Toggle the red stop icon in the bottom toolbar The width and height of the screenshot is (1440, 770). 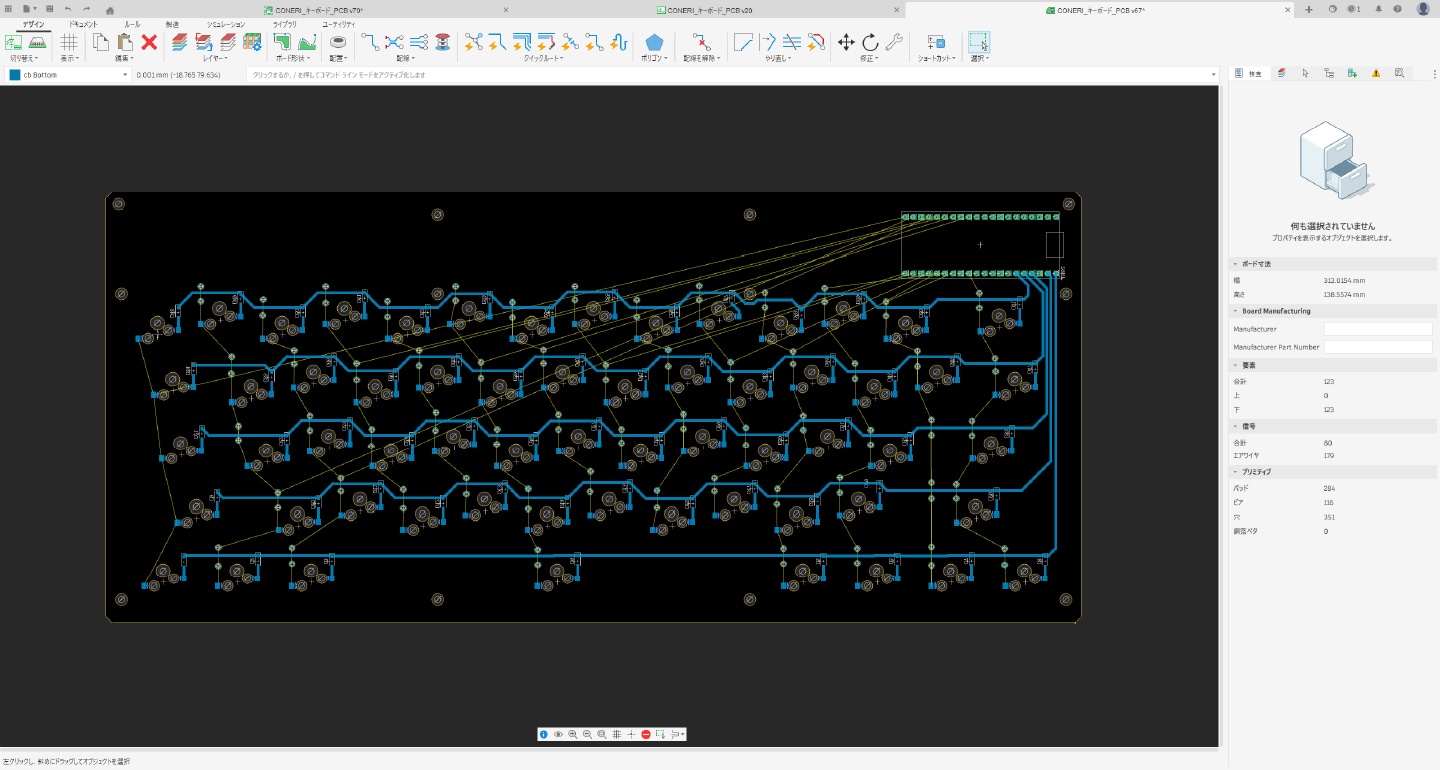pos(646,734)
